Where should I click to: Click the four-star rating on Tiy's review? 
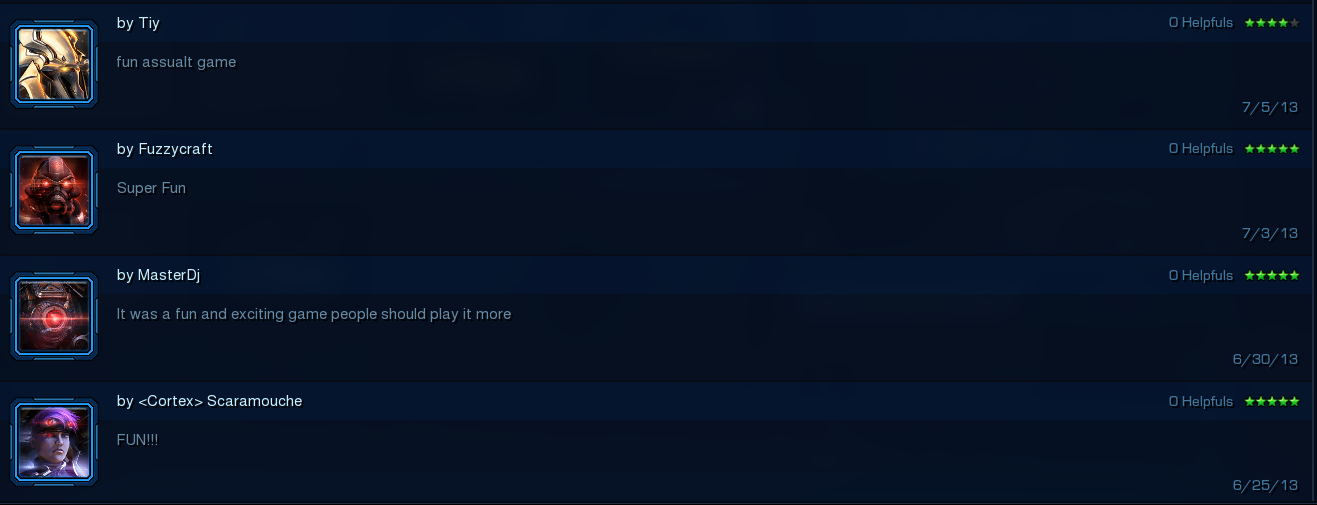(x=1272, y=22)
